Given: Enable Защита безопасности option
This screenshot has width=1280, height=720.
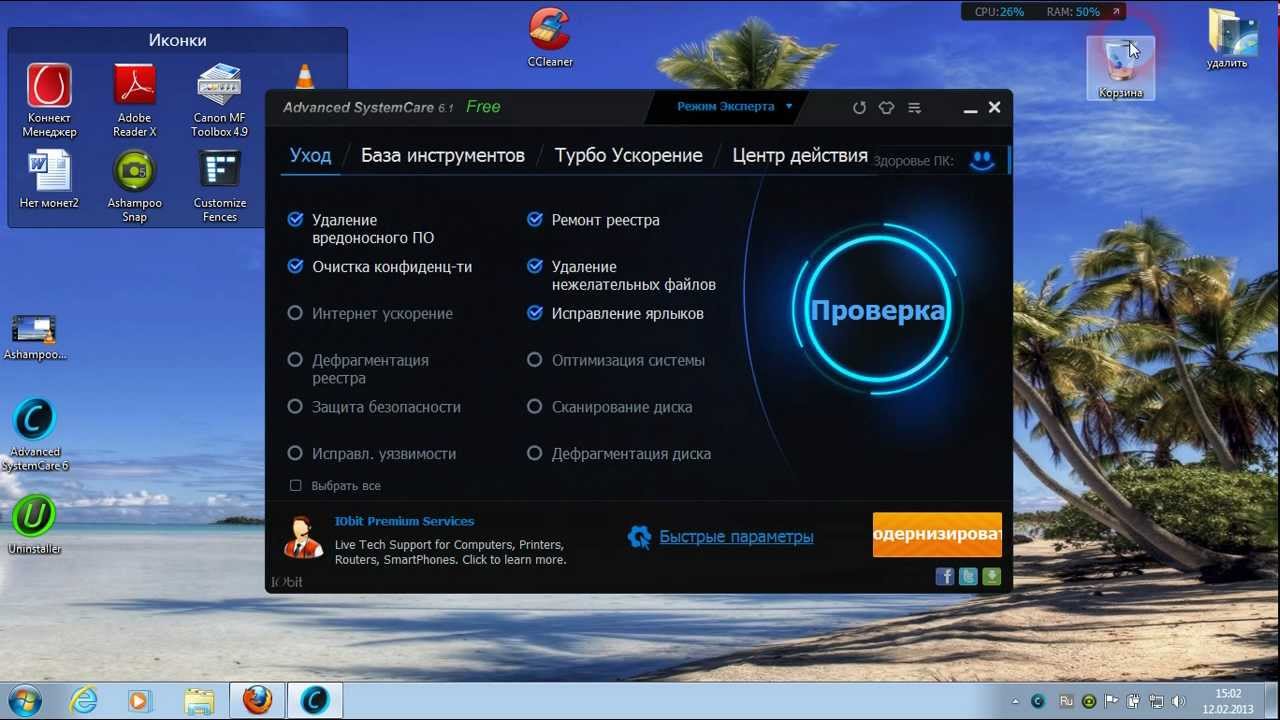Looking at the screenshot, I should click(295, 407).
